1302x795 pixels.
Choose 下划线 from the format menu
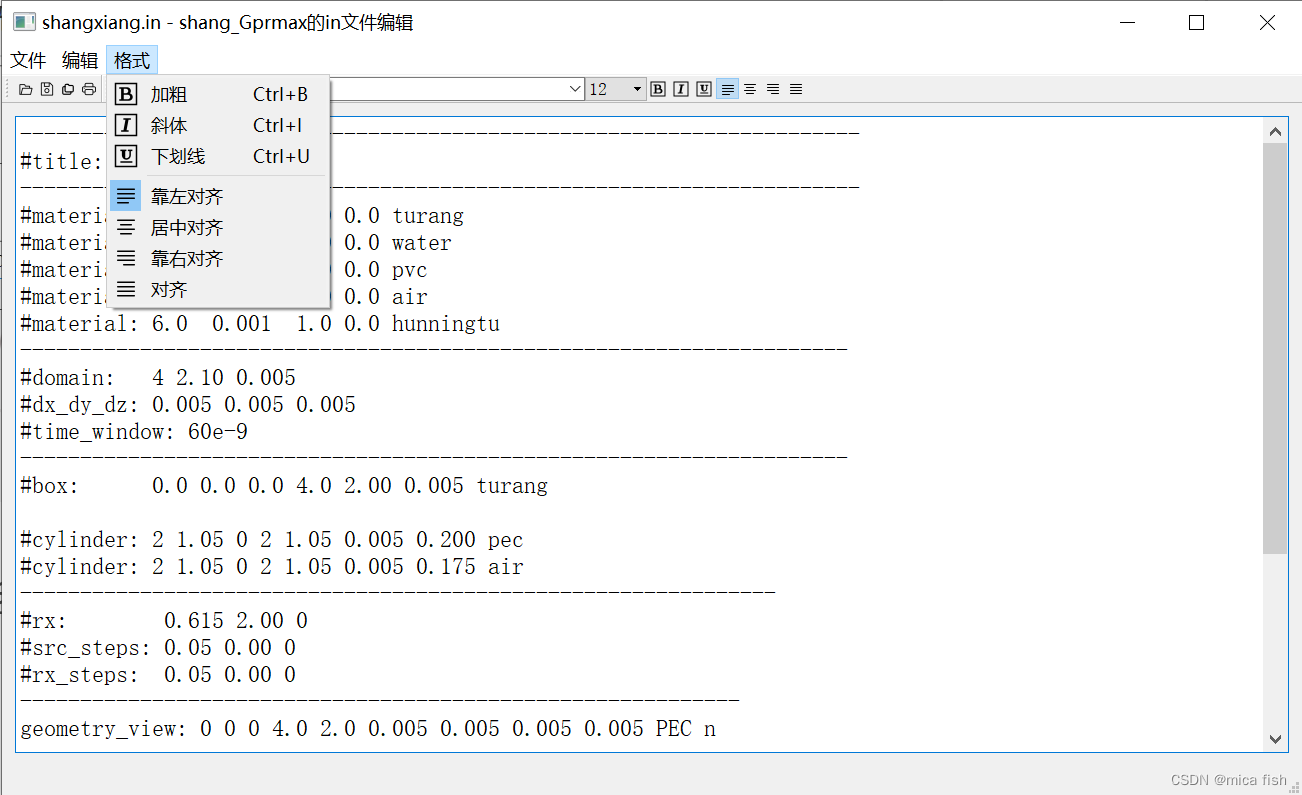click(x=218, y=156)
